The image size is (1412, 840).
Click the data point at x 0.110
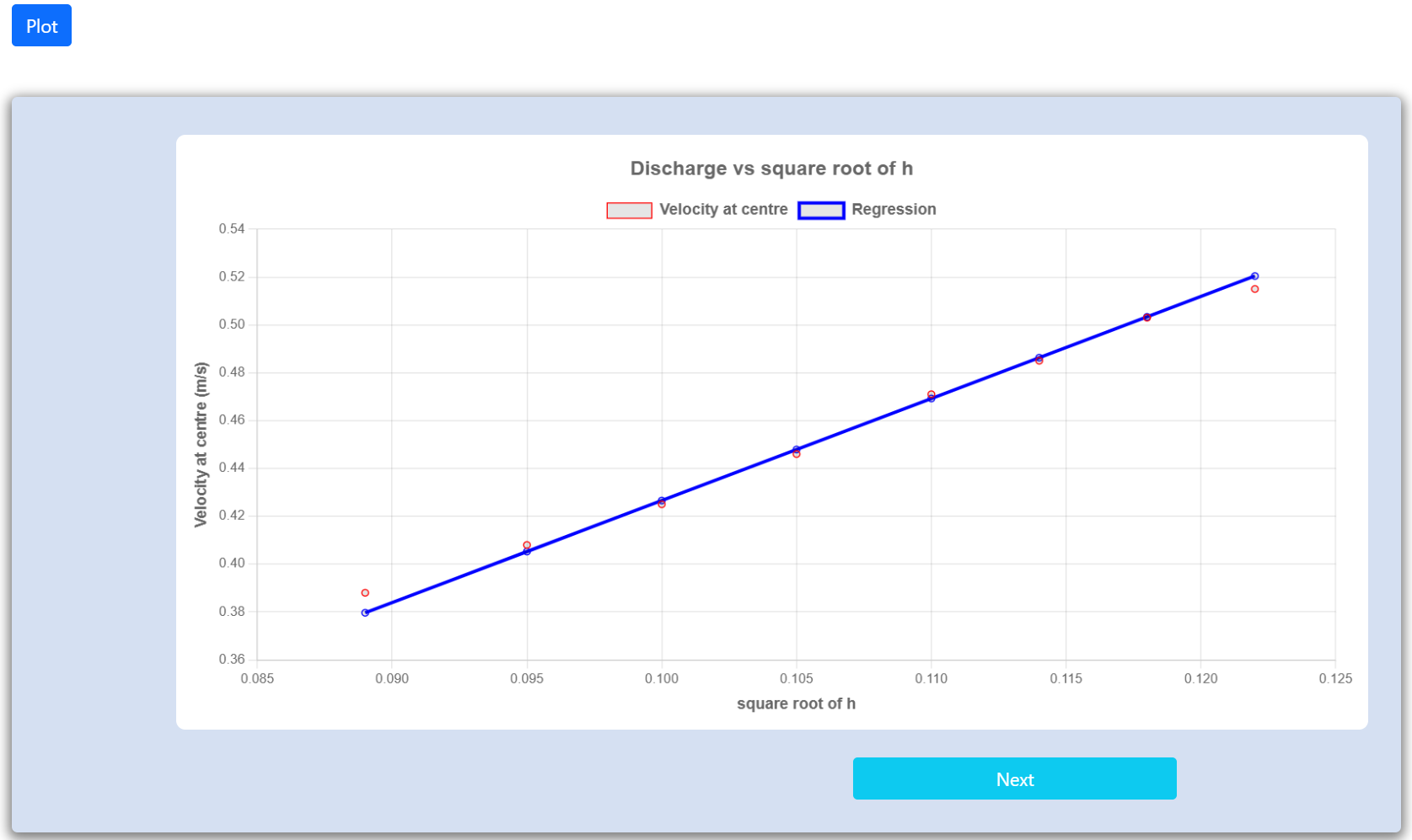coord(931,394)
